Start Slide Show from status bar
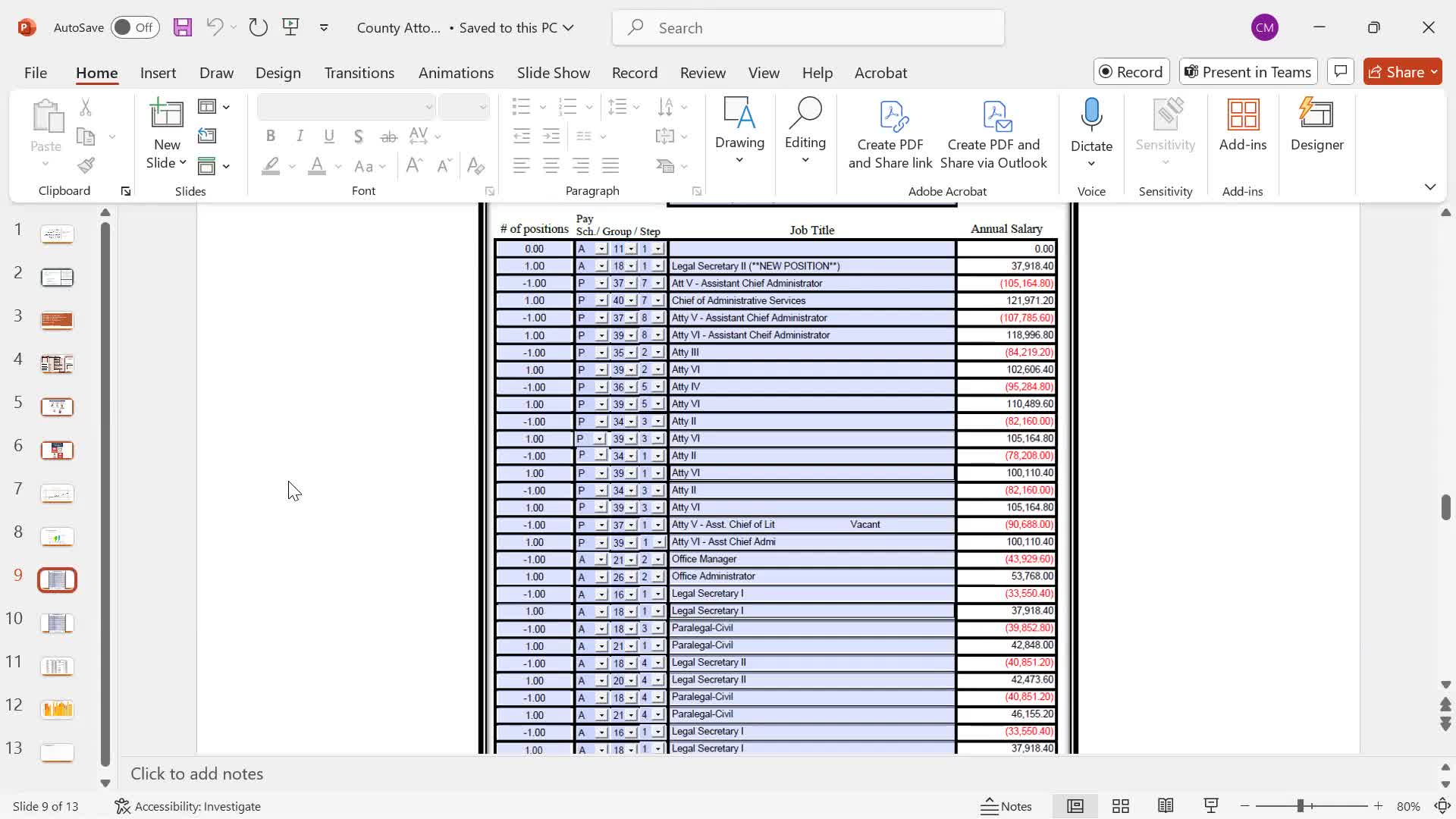The height and width of the screenshot is (819, 1456). point(1211,806)
